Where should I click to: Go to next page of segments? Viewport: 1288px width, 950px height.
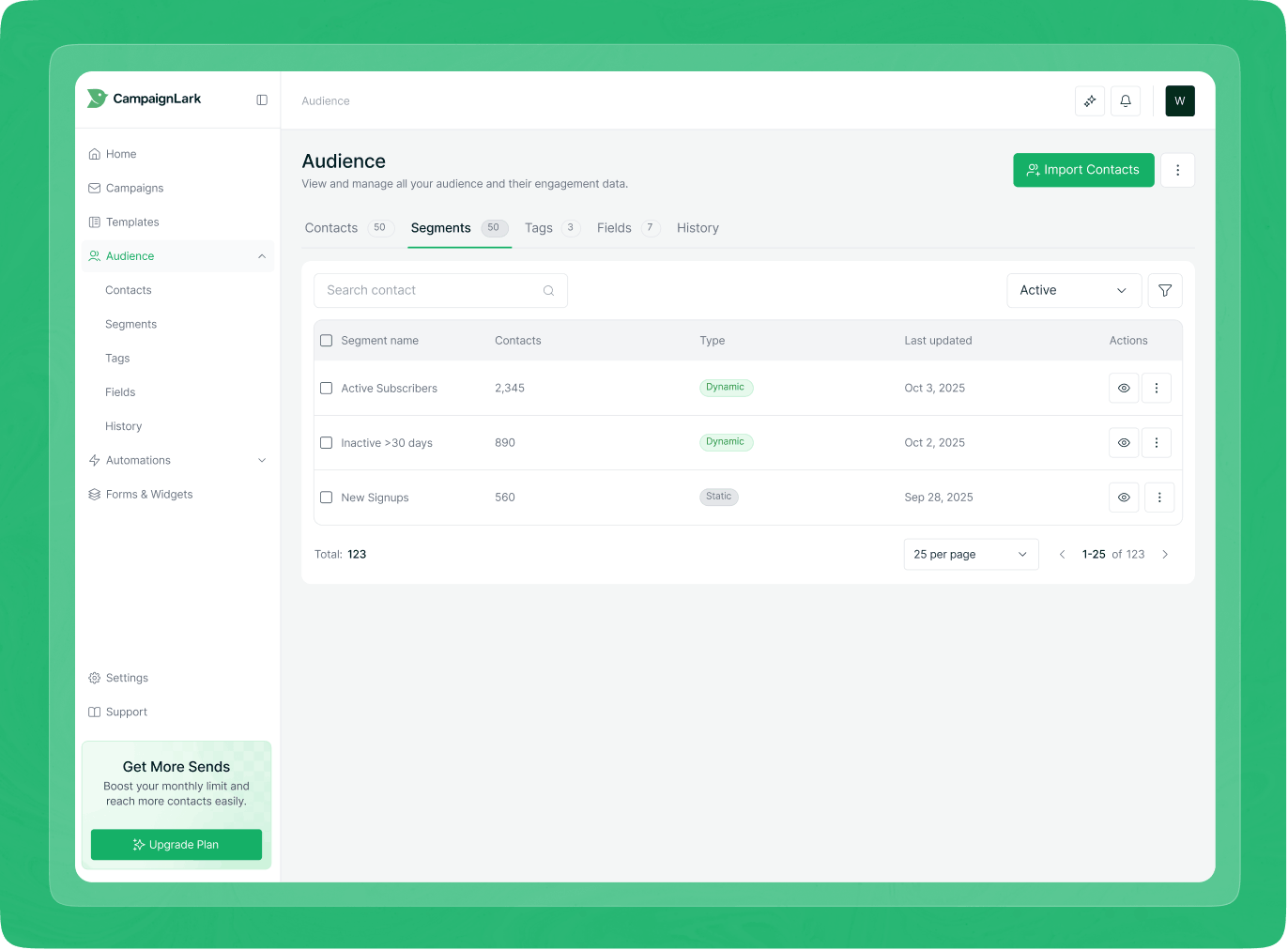tap(1165, 555)
